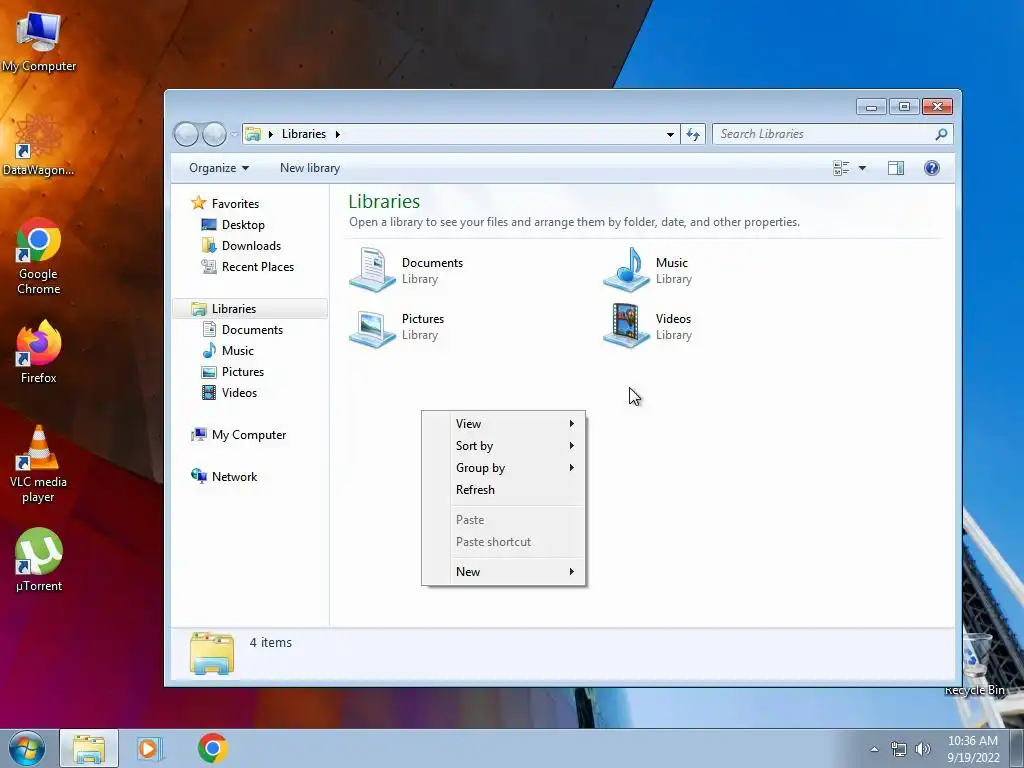Click the Change your view icon

[x=841, y=168]
